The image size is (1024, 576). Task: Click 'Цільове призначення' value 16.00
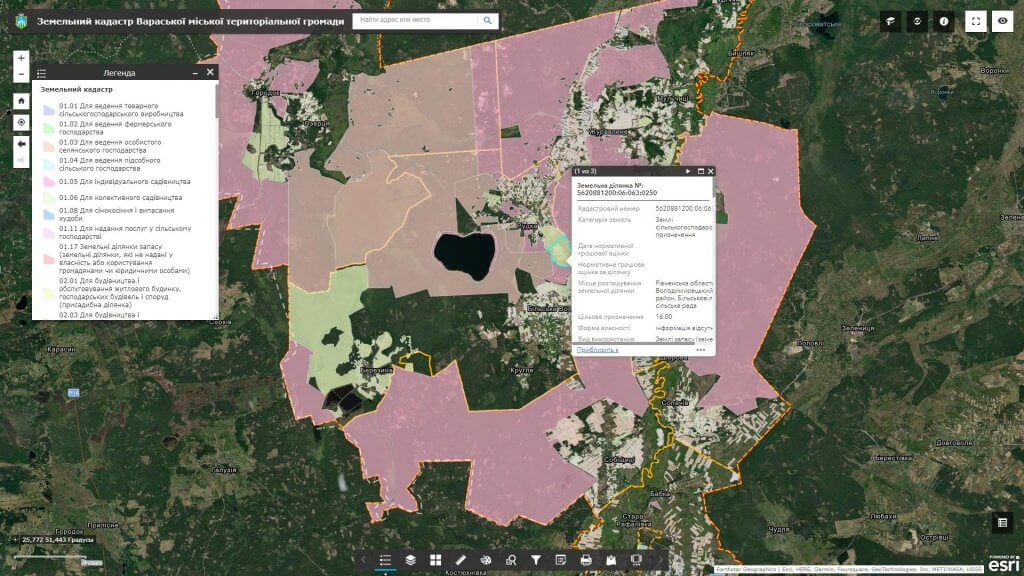[x=664, y=317]
